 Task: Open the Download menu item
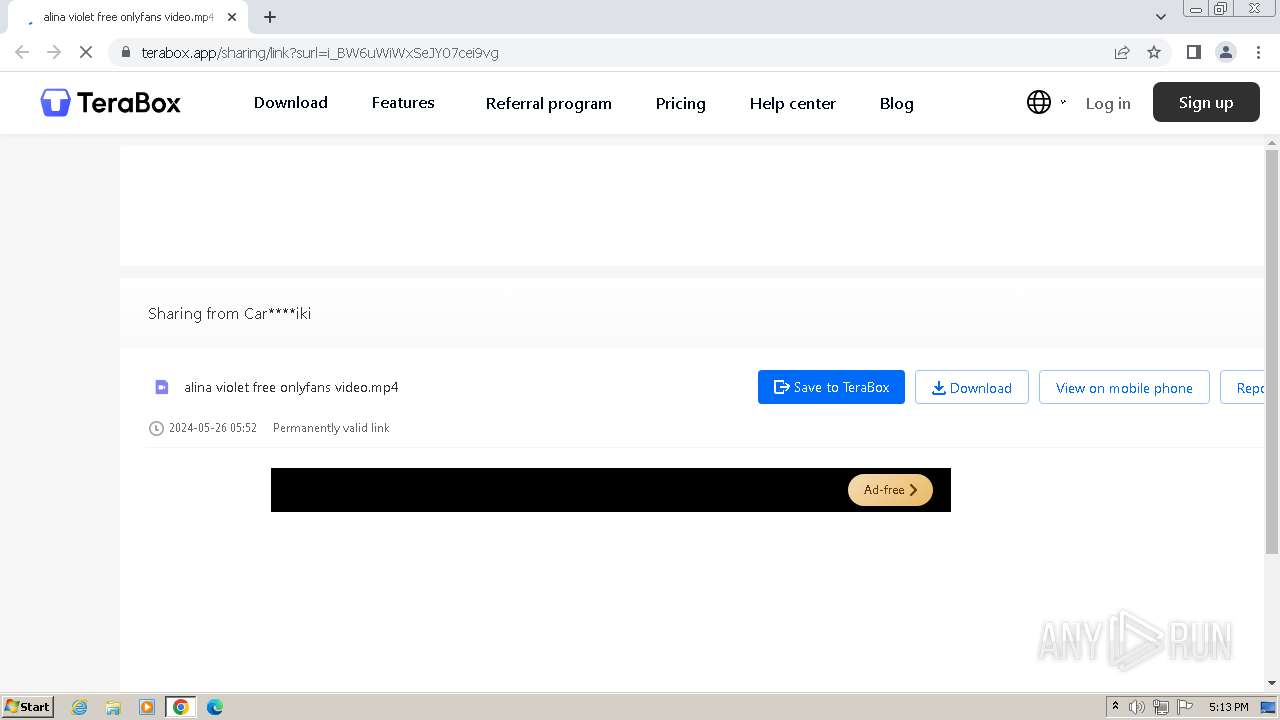coord(290,102)
